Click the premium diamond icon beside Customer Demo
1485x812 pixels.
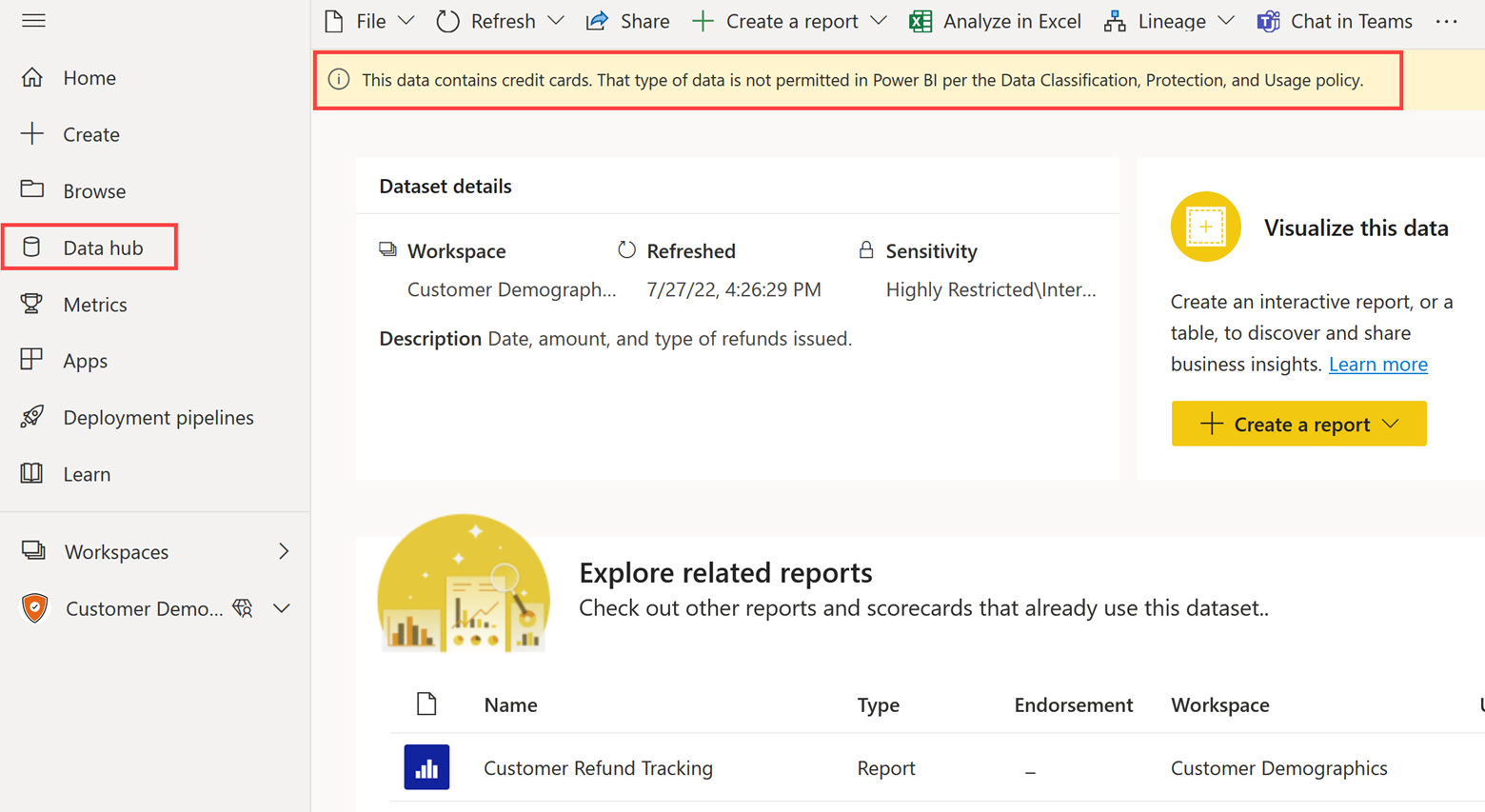(x=243, y=607)
